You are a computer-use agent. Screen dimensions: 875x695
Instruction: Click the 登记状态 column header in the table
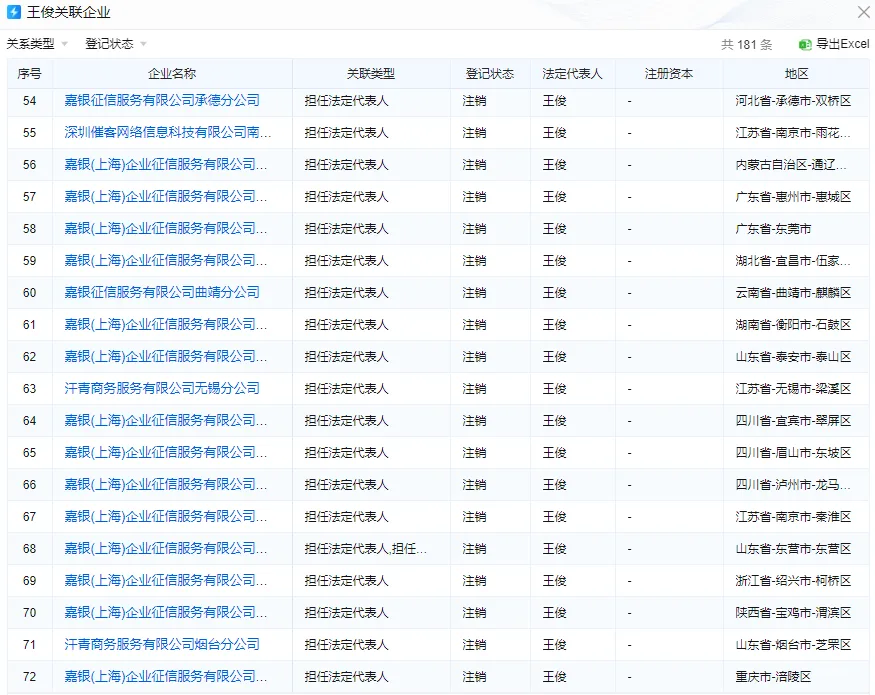(490, 74)
